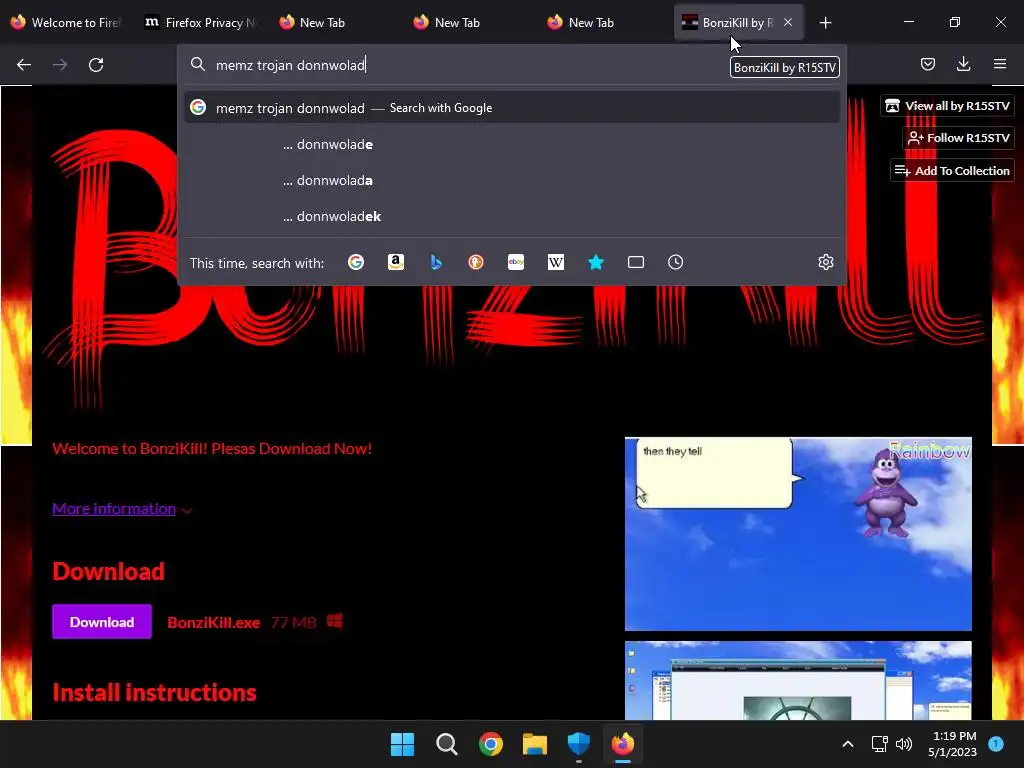Switch to the first New Tab

click(335, 23)
